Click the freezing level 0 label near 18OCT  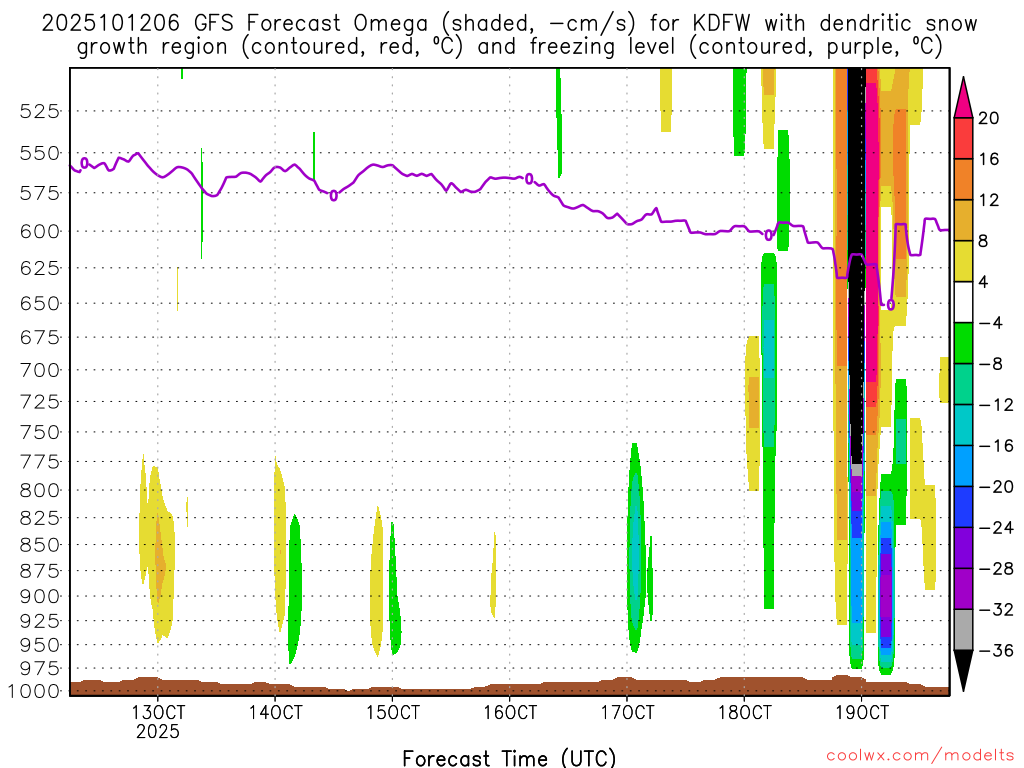(x=768, y=236)
